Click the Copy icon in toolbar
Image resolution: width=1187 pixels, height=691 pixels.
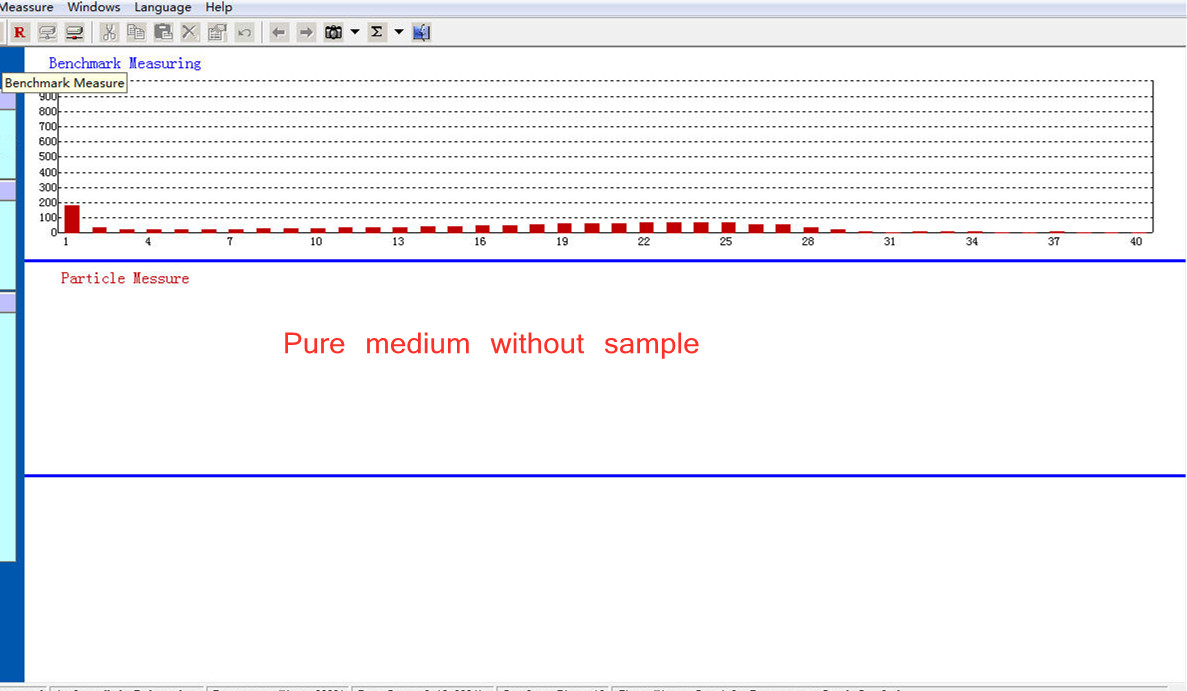[136, 32]
